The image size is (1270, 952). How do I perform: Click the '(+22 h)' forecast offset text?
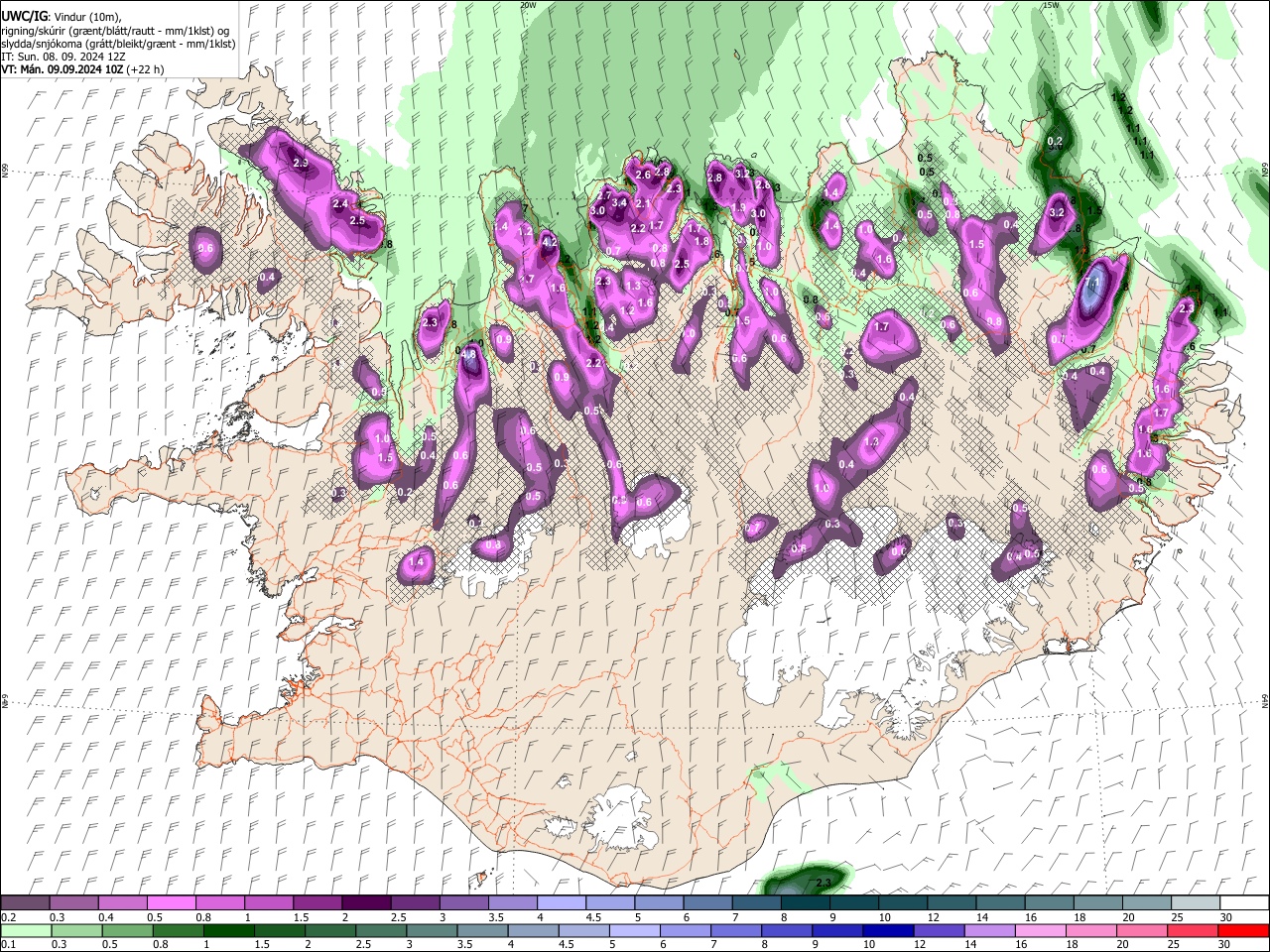145,69
